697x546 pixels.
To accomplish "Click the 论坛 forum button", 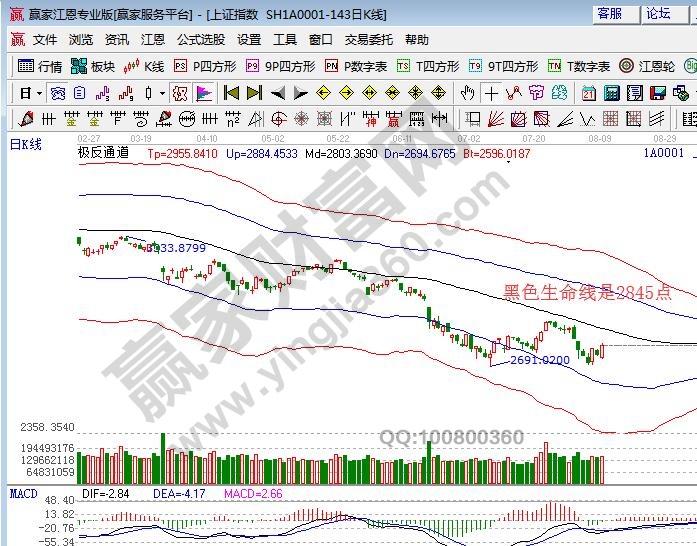I will point(659,13).
